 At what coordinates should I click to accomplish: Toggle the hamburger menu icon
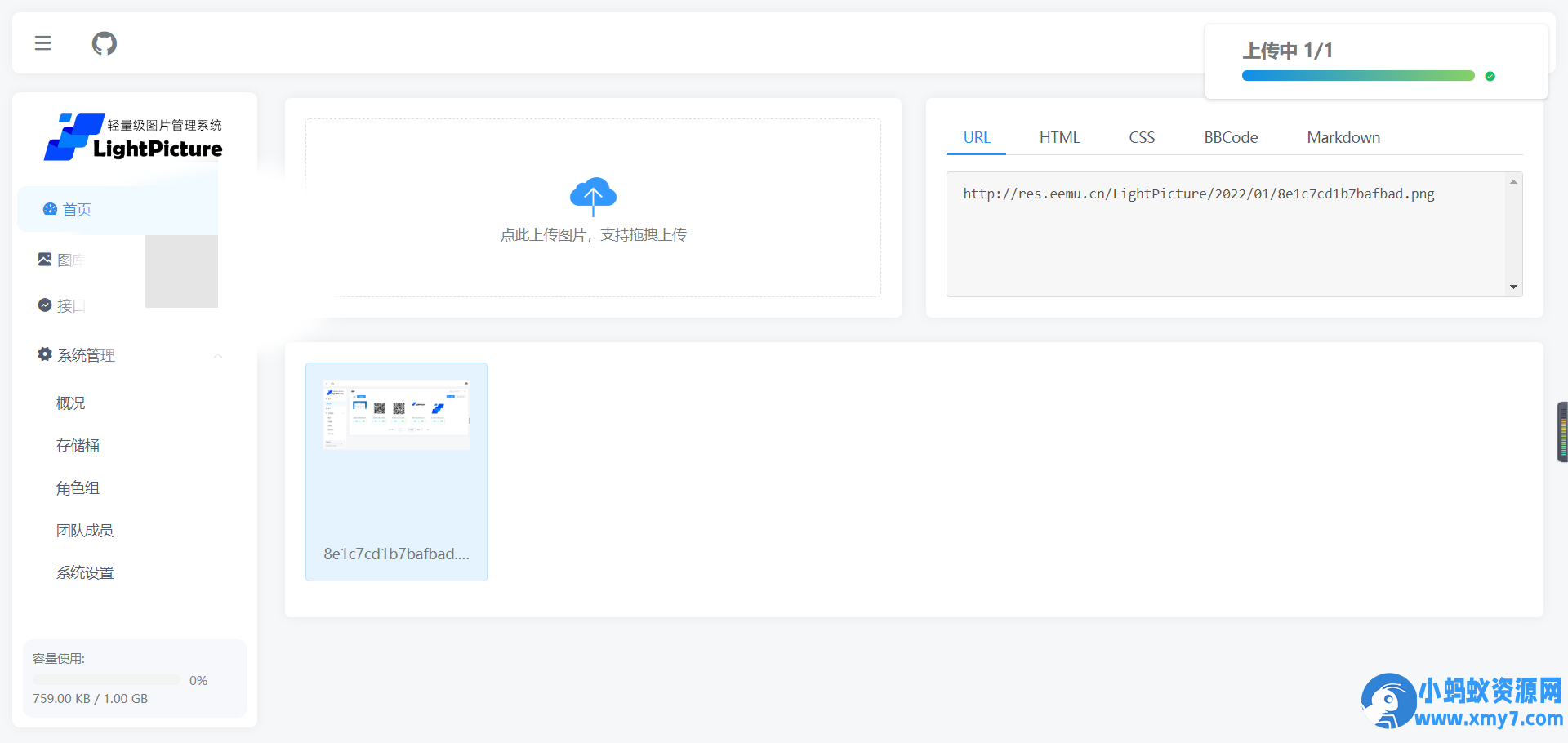point(43,43)
